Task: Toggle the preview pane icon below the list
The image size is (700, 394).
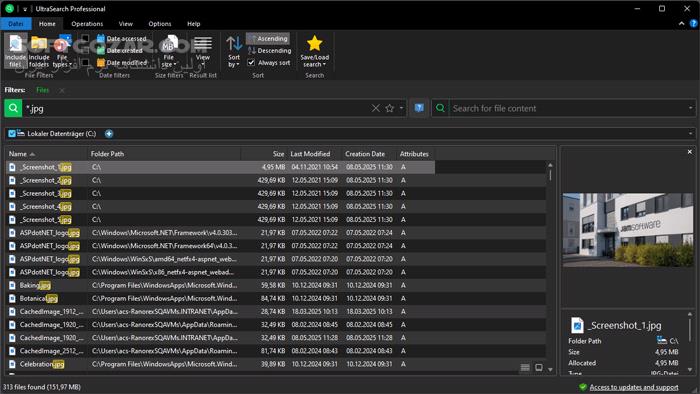Action: point(539,368)
